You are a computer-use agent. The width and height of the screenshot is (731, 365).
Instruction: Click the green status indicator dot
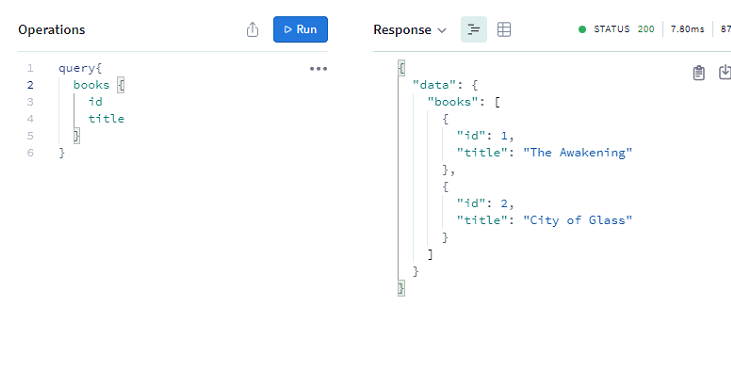click(x=582, y=29)
